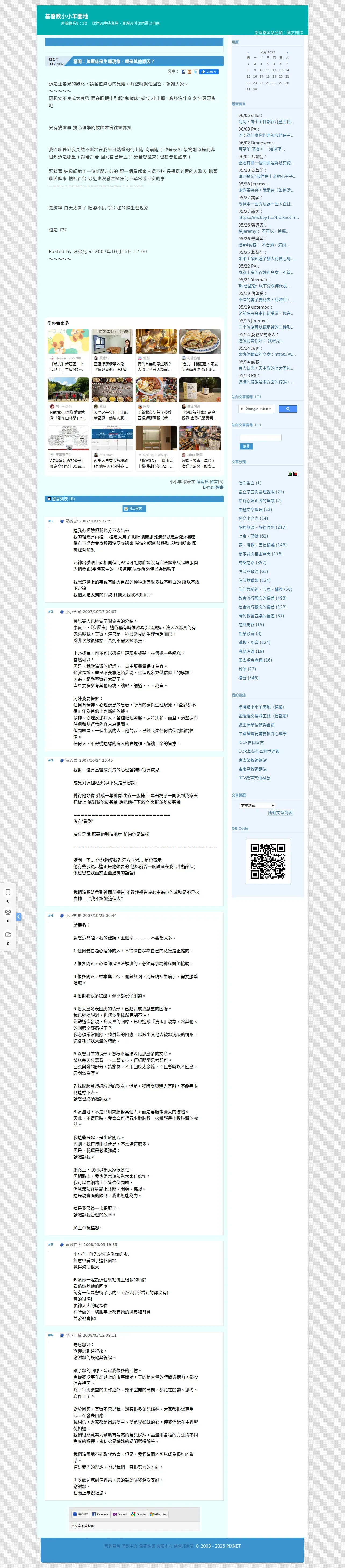Click the 巨蛋捷運精華地段 recommended article thumbnail
This screenshot has height=1568, width=345.
coord(112,341)
